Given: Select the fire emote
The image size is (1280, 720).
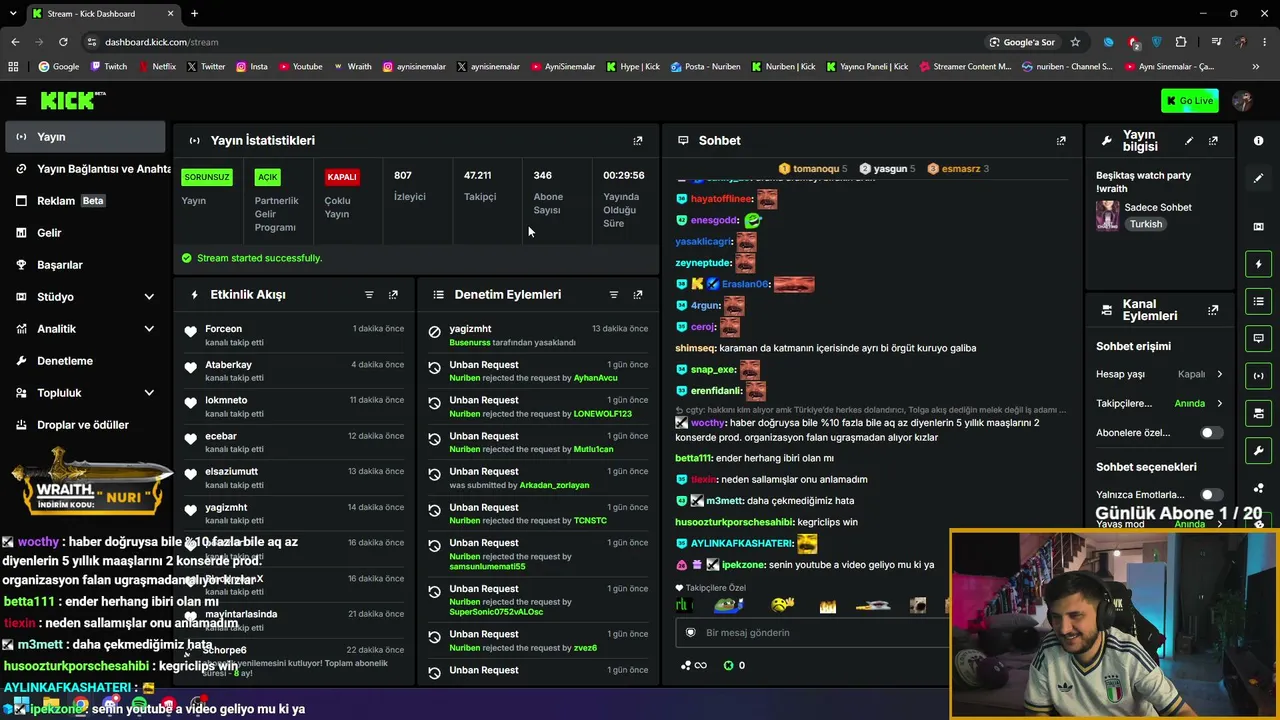Looking at the screenshot, I should tap(827, 606).
